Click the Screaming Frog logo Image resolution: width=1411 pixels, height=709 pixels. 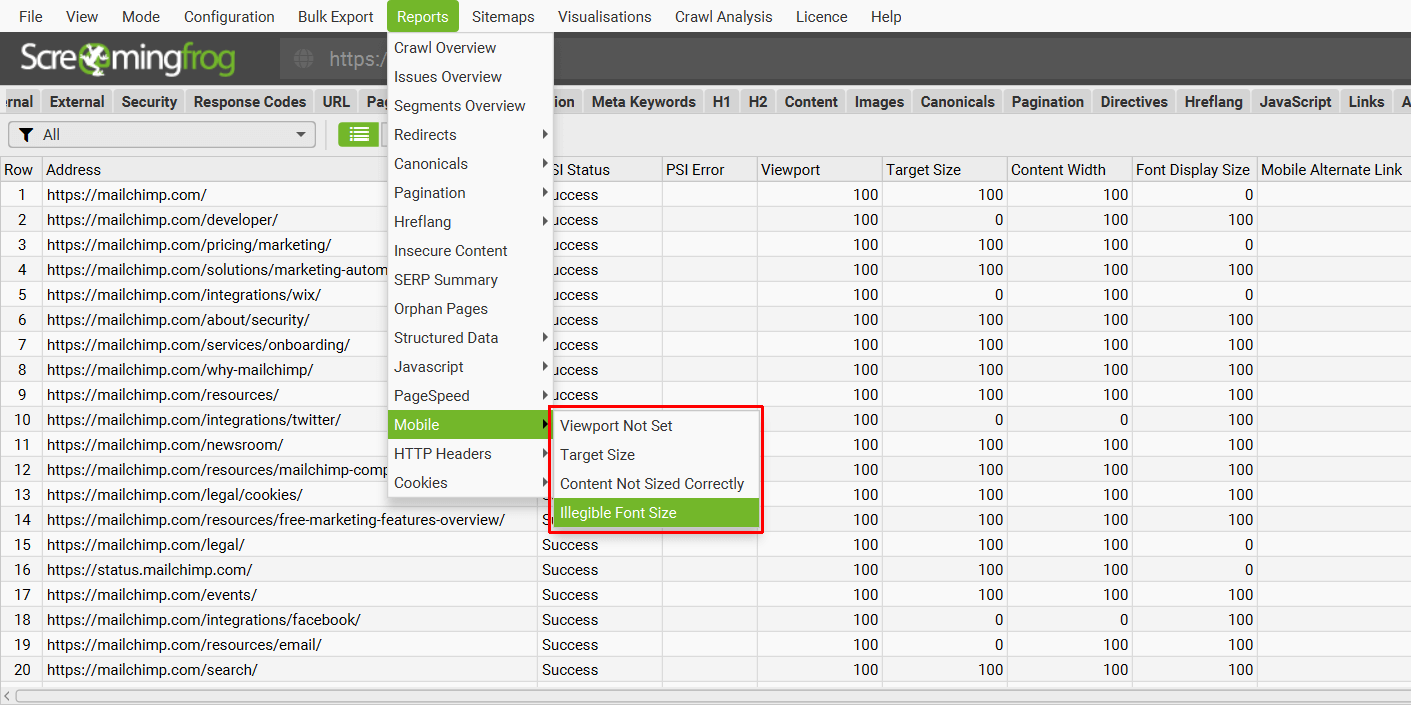click(128, 59)
